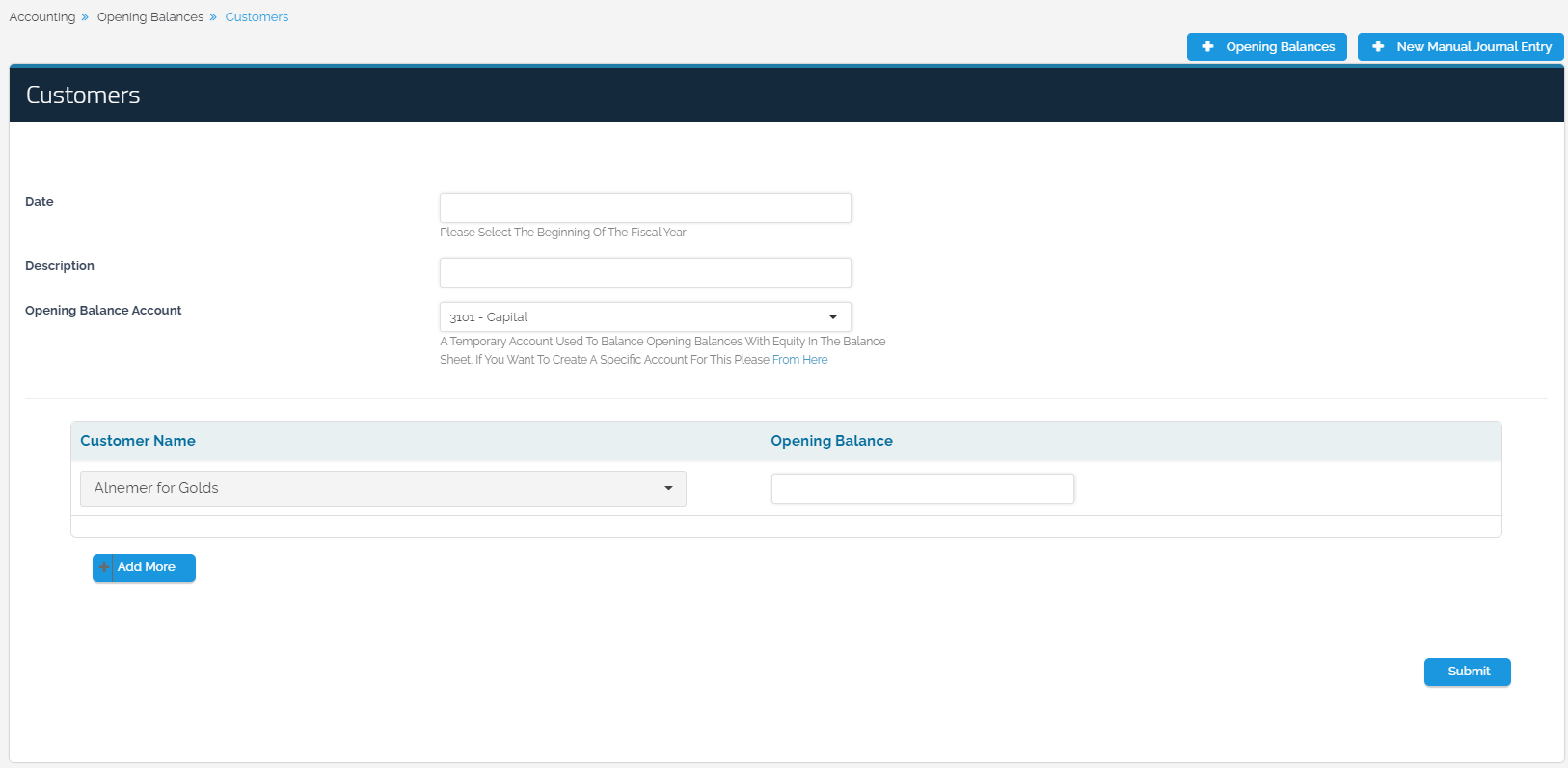The width and height of the screenshot is (1568, 768).
Task: Select the Customers breadcrumb link
Action: (257, 17)
